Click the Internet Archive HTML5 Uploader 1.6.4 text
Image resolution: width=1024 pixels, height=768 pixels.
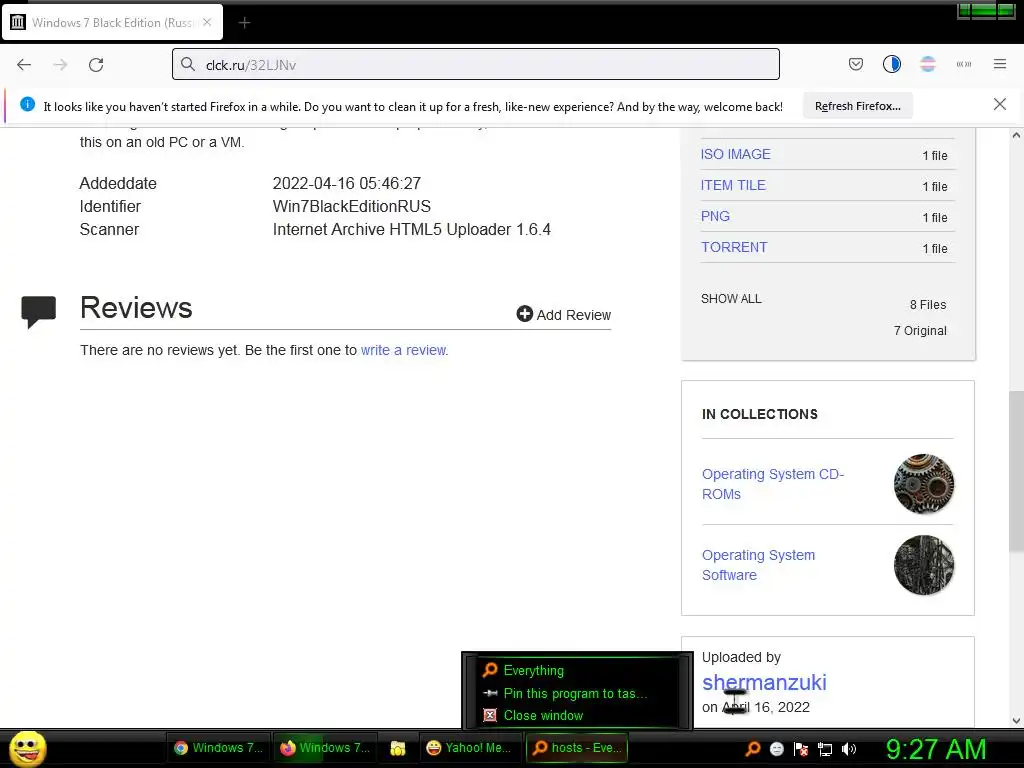411,230
